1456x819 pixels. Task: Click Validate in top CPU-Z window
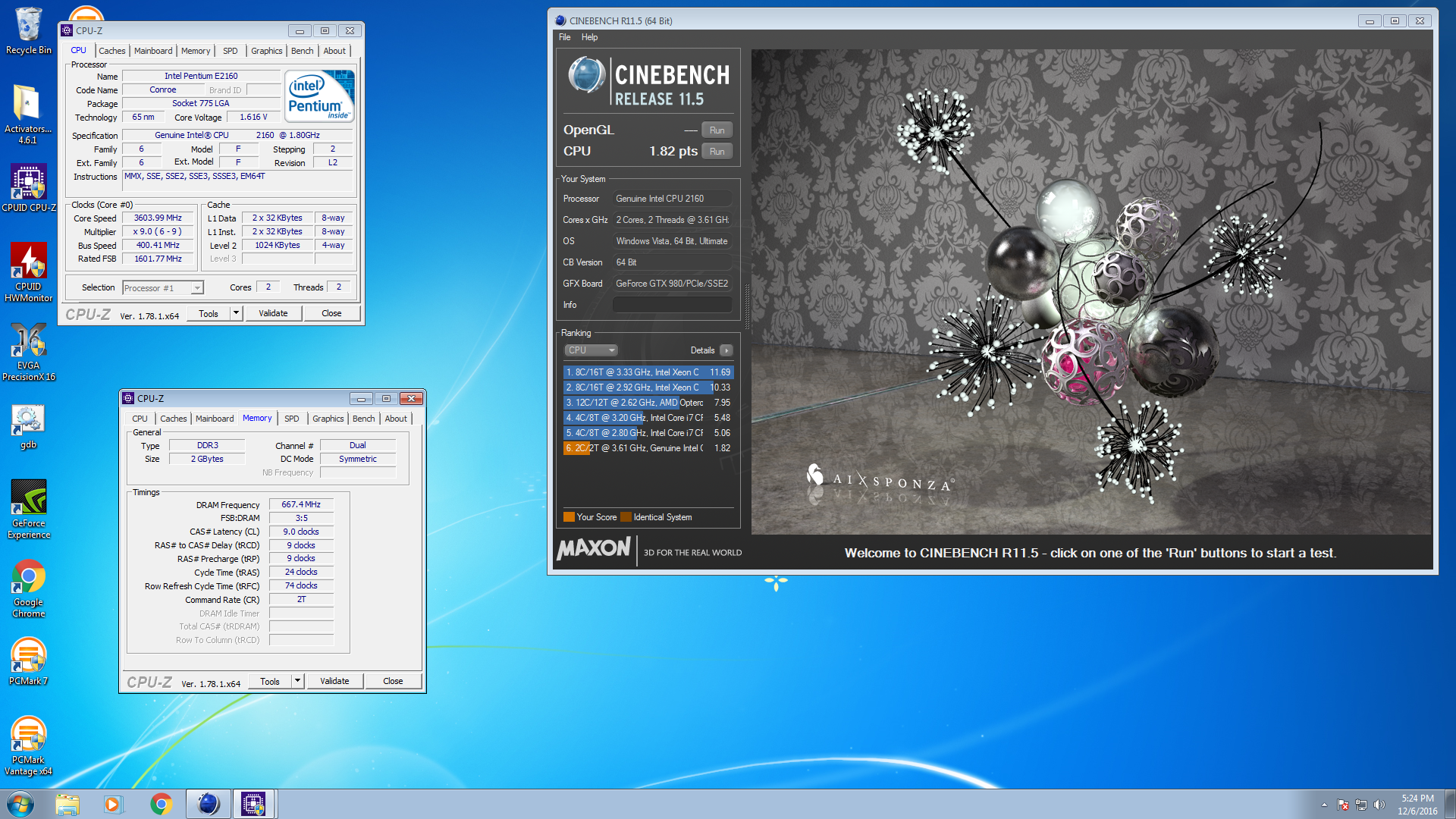[x=273, y=313]
